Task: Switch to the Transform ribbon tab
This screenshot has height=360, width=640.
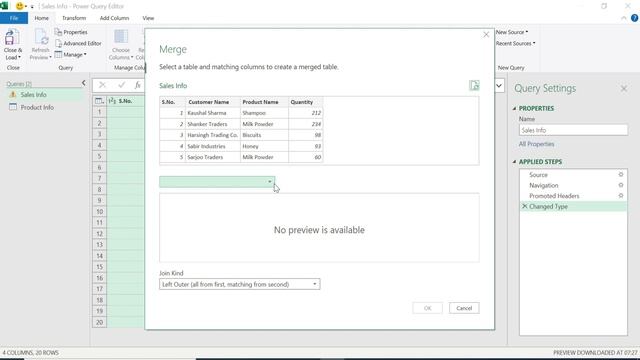Action: [74, 18]
